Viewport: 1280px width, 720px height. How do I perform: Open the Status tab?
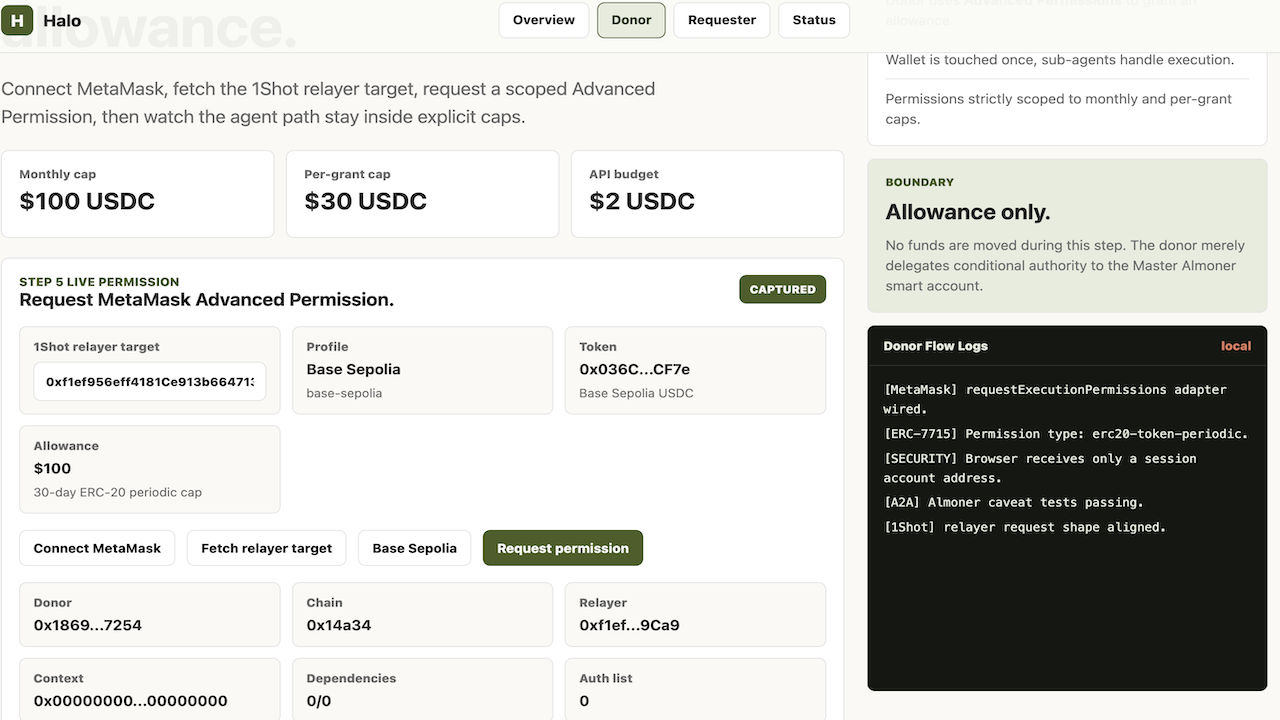814,20
